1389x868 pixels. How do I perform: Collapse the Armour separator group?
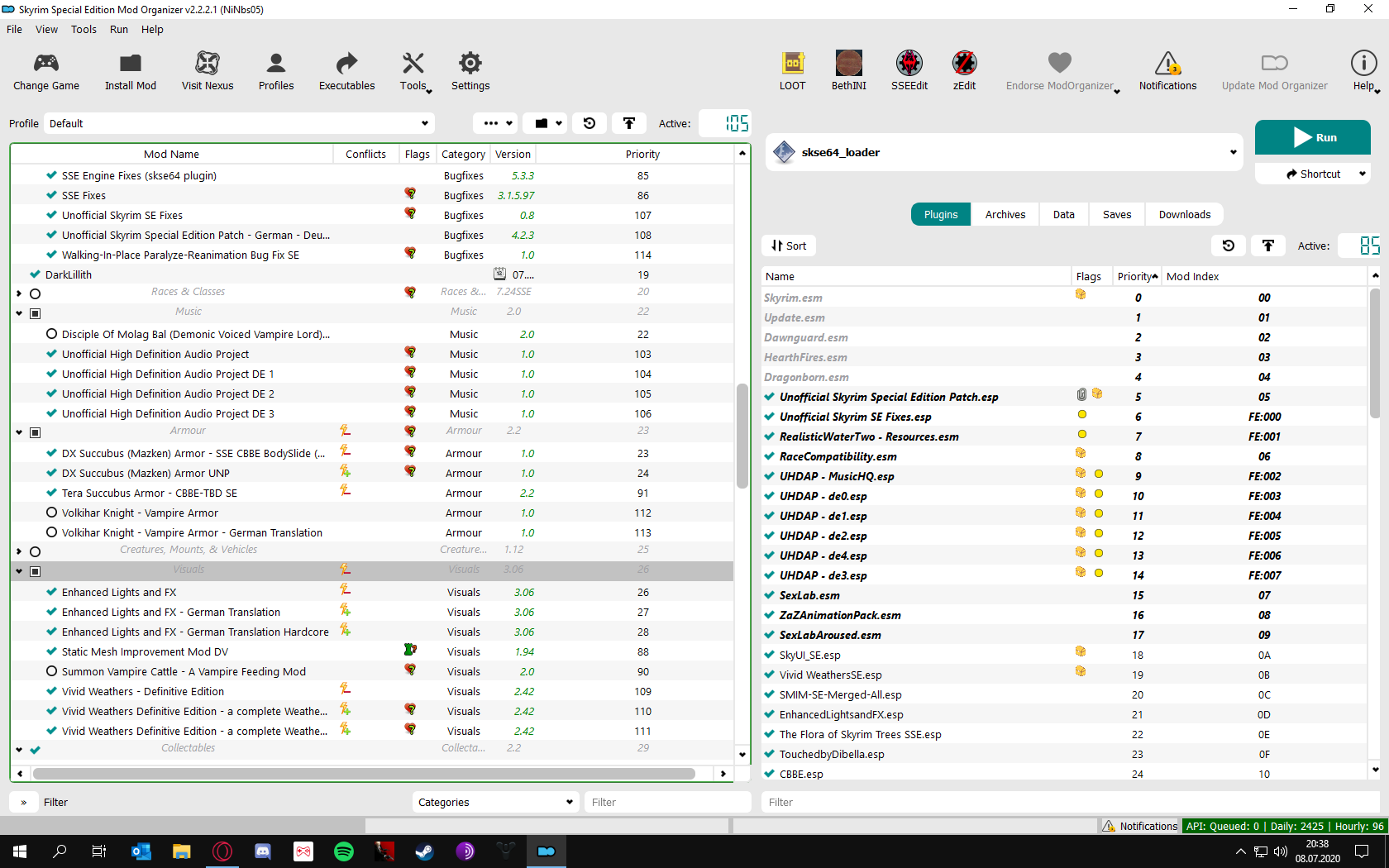tap(19, 432)
